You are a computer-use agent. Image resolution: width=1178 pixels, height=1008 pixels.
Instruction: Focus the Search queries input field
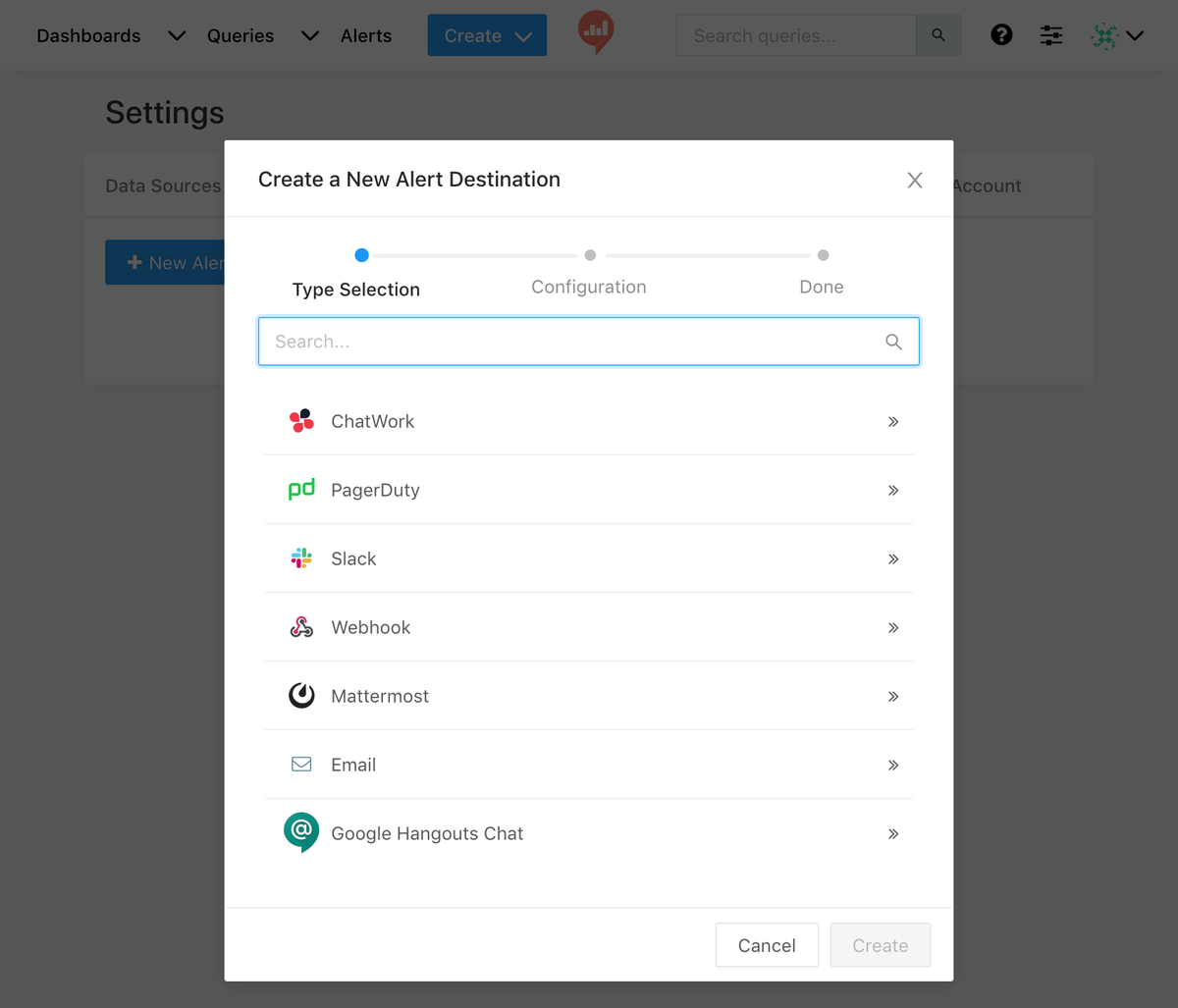[x=796, y=35]
